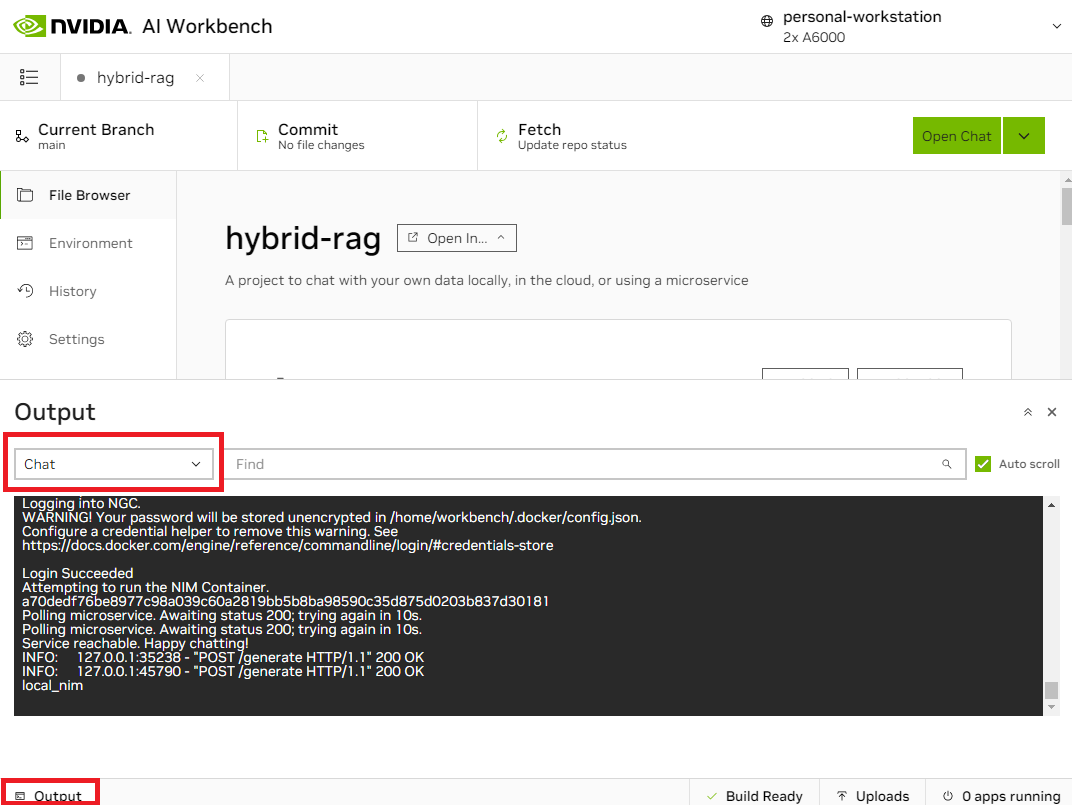
Task: Click the magnifier search icon in Find
Action: pyautogui.click(x=947, y=464)
